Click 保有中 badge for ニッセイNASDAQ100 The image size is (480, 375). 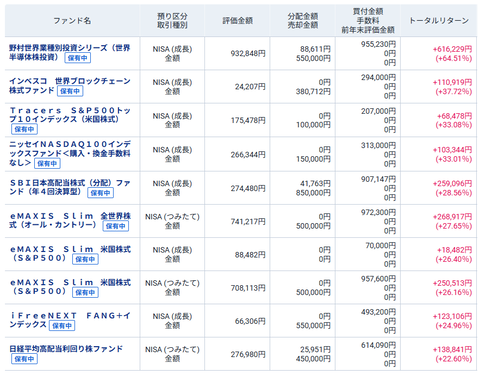(47, 163)
